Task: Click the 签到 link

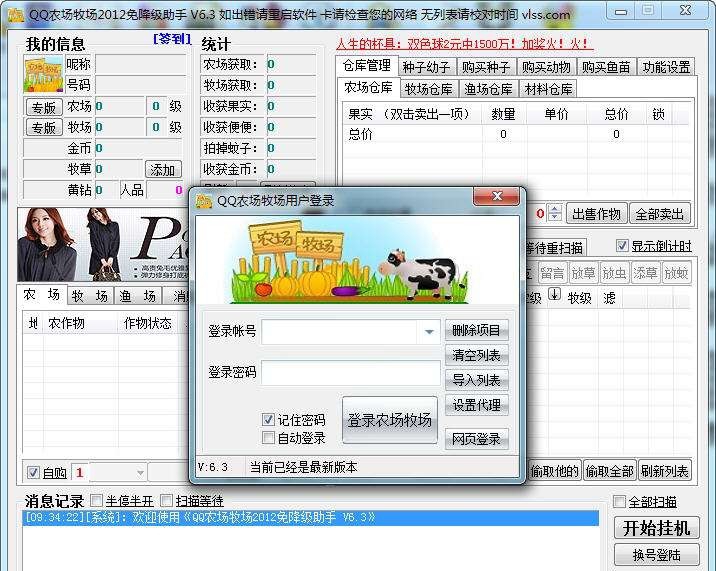Action: coord(172,39)
